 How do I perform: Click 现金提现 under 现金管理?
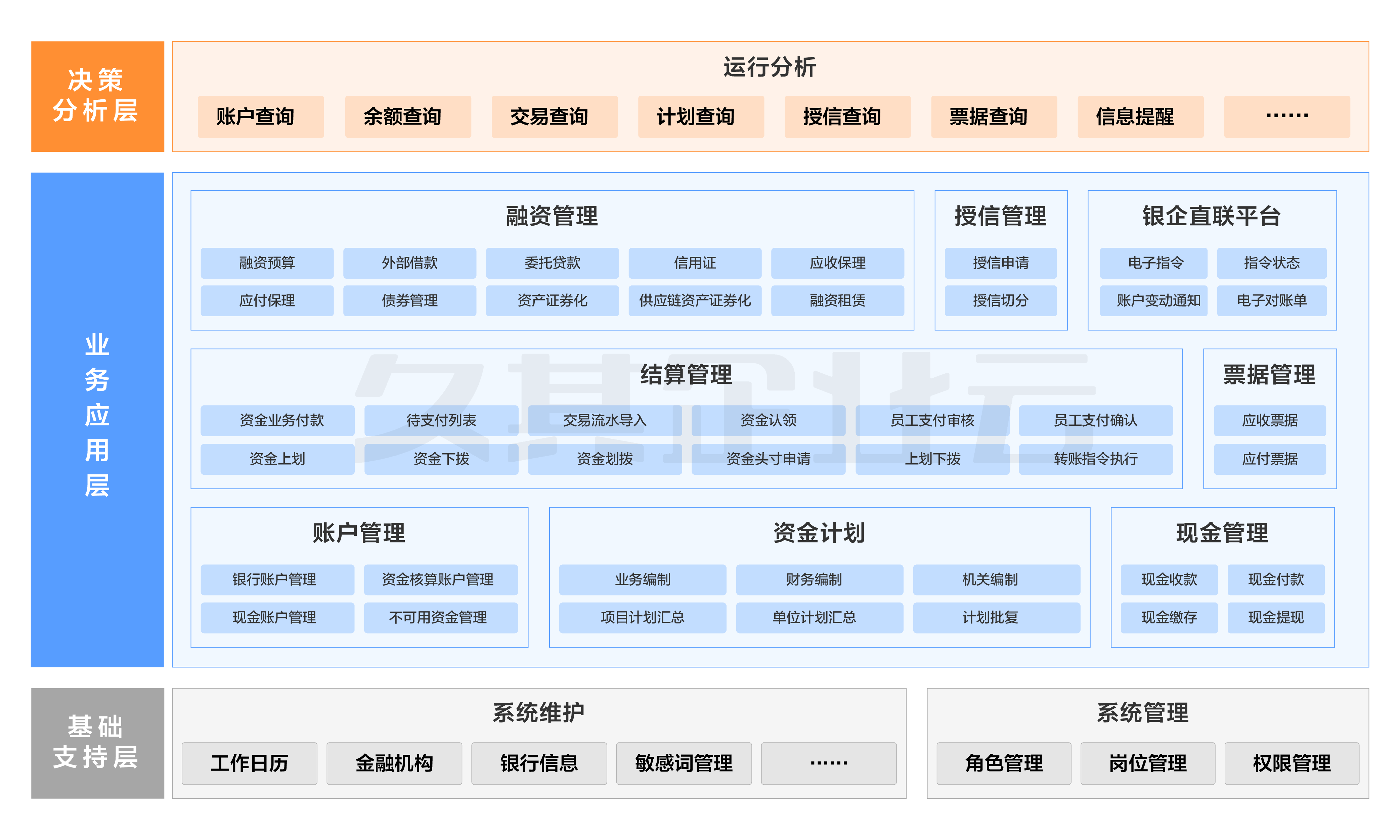click(1275, 617)
